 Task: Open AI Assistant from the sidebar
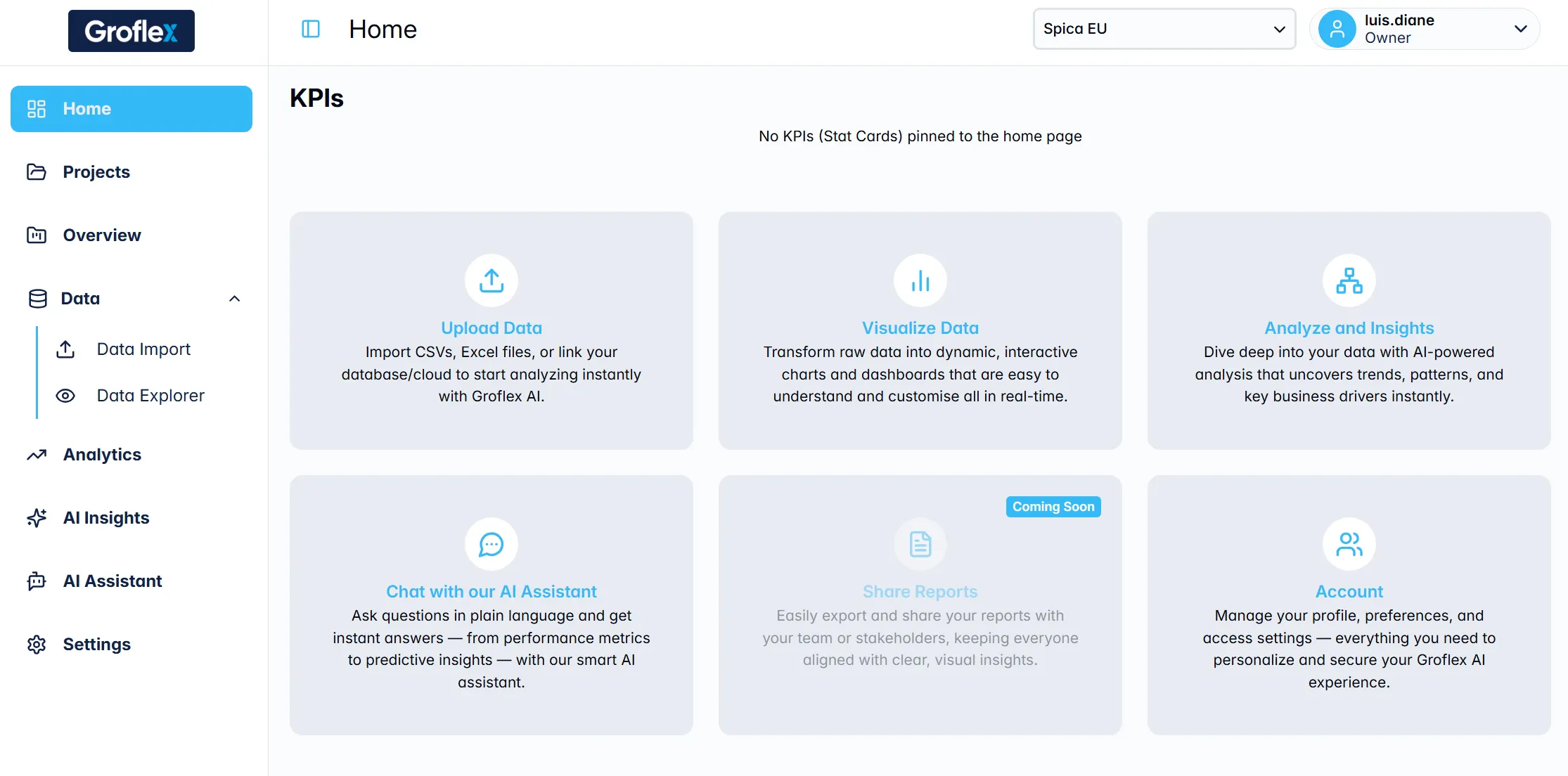pos(131,581)
